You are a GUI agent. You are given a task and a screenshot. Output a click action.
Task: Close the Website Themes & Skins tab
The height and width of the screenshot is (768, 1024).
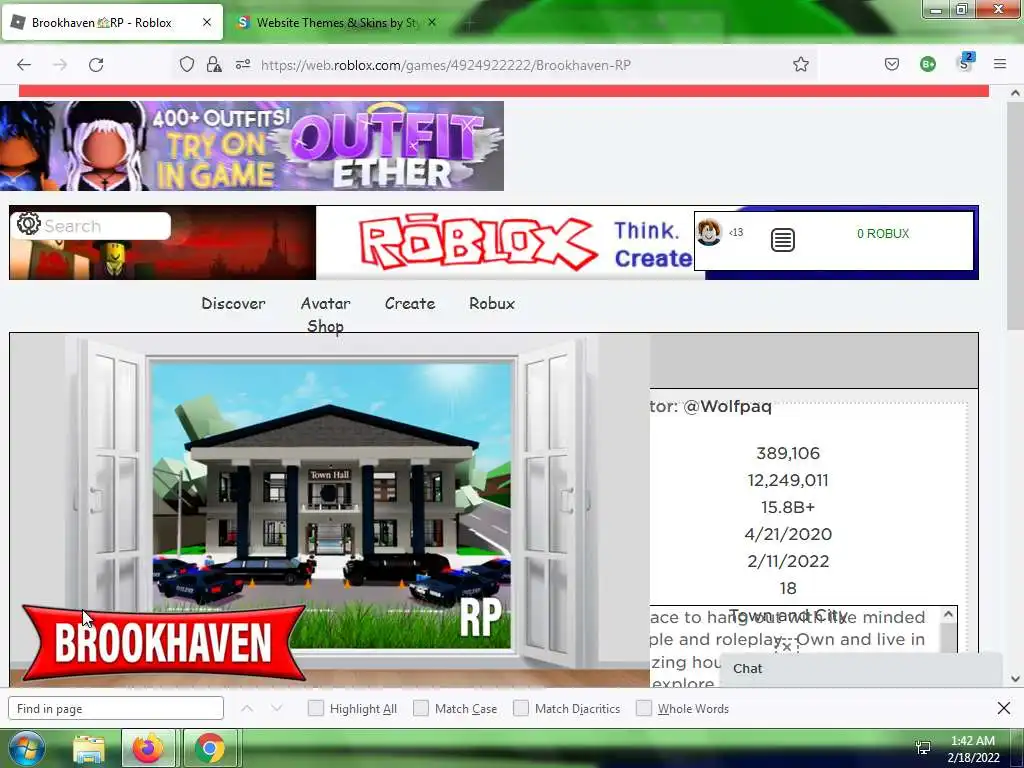(x=432, y=22)
